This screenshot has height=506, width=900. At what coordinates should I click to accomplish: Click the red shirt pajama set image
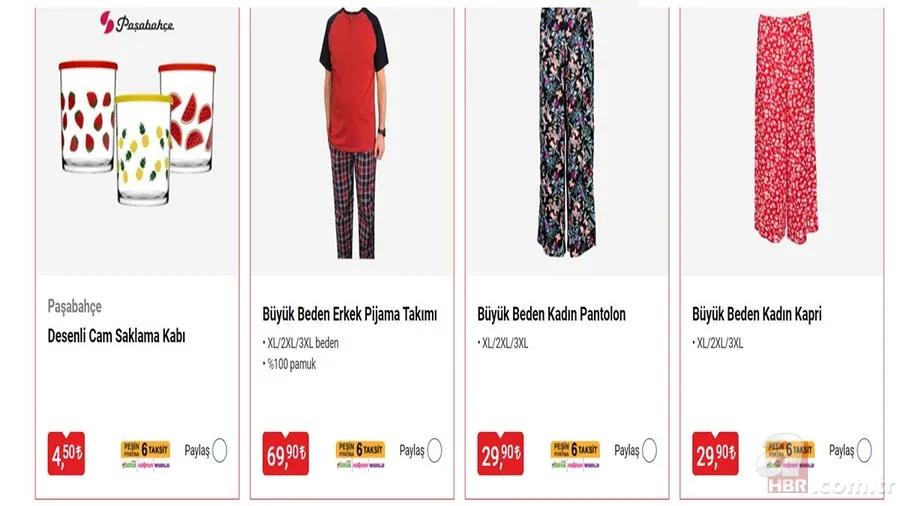coord(354,133)
